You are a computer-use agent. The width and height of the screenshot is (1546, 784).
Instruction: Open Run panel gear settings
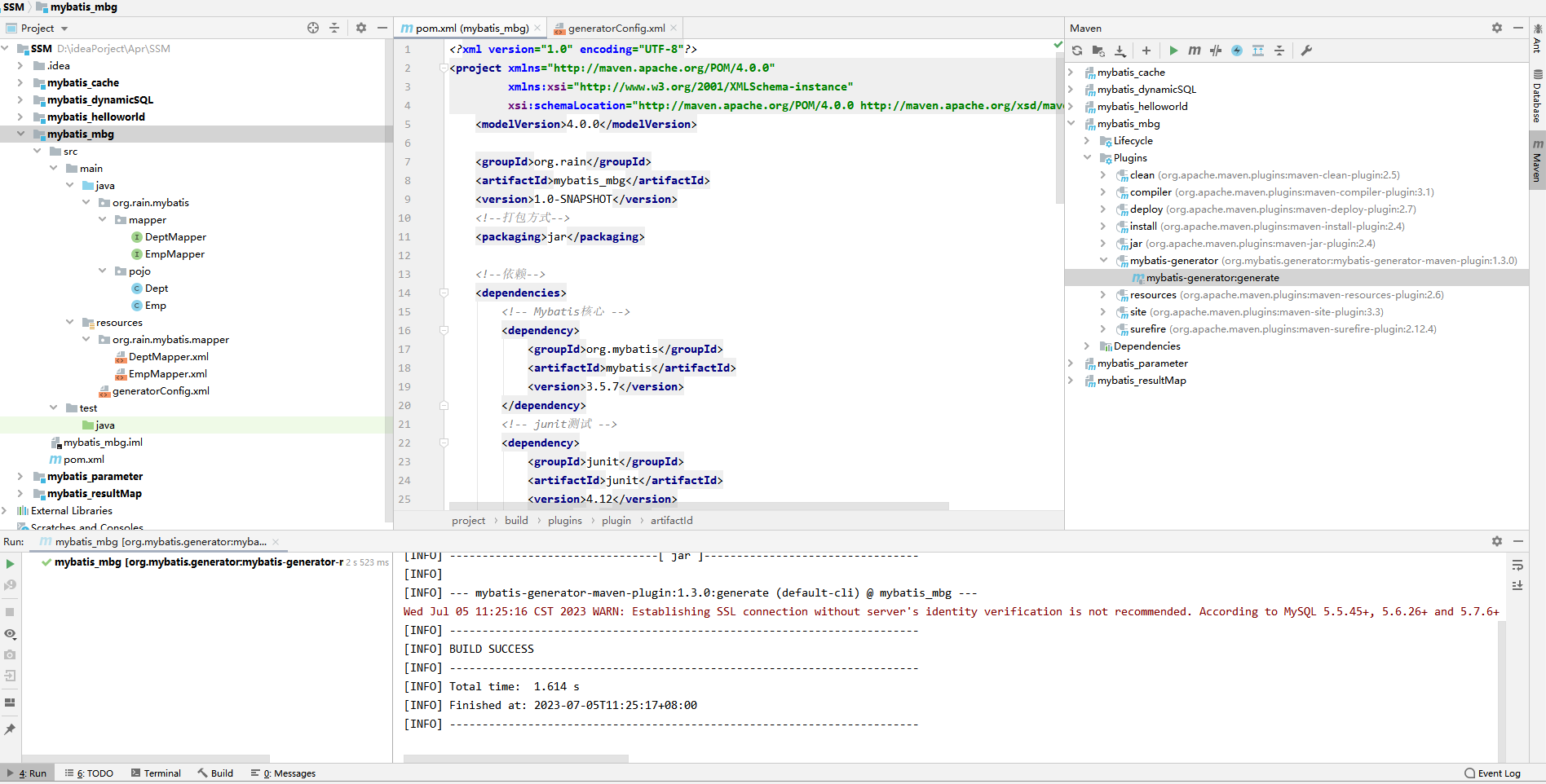(1497, 541)
